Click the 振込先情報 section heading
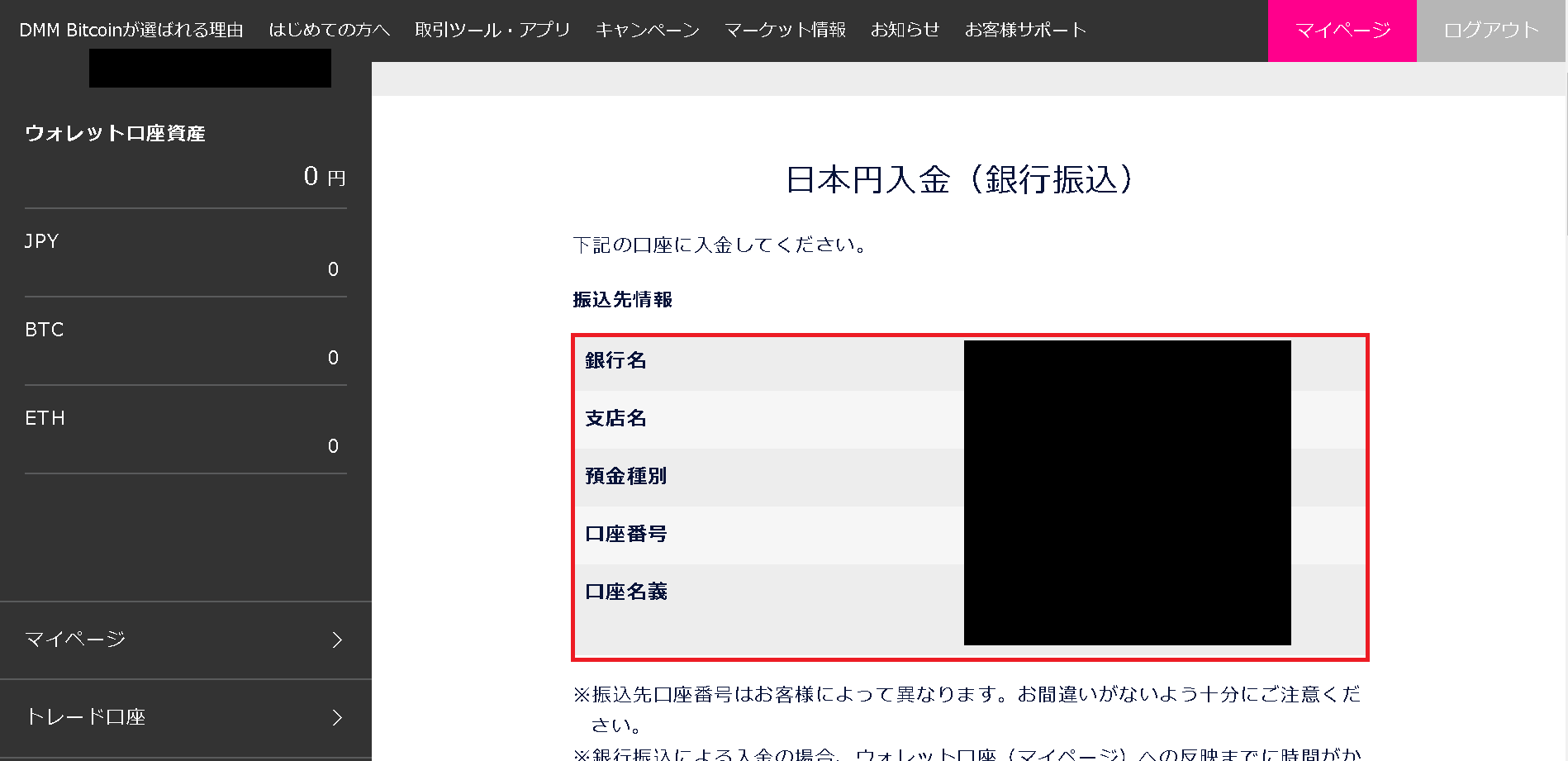 (623, 300)
